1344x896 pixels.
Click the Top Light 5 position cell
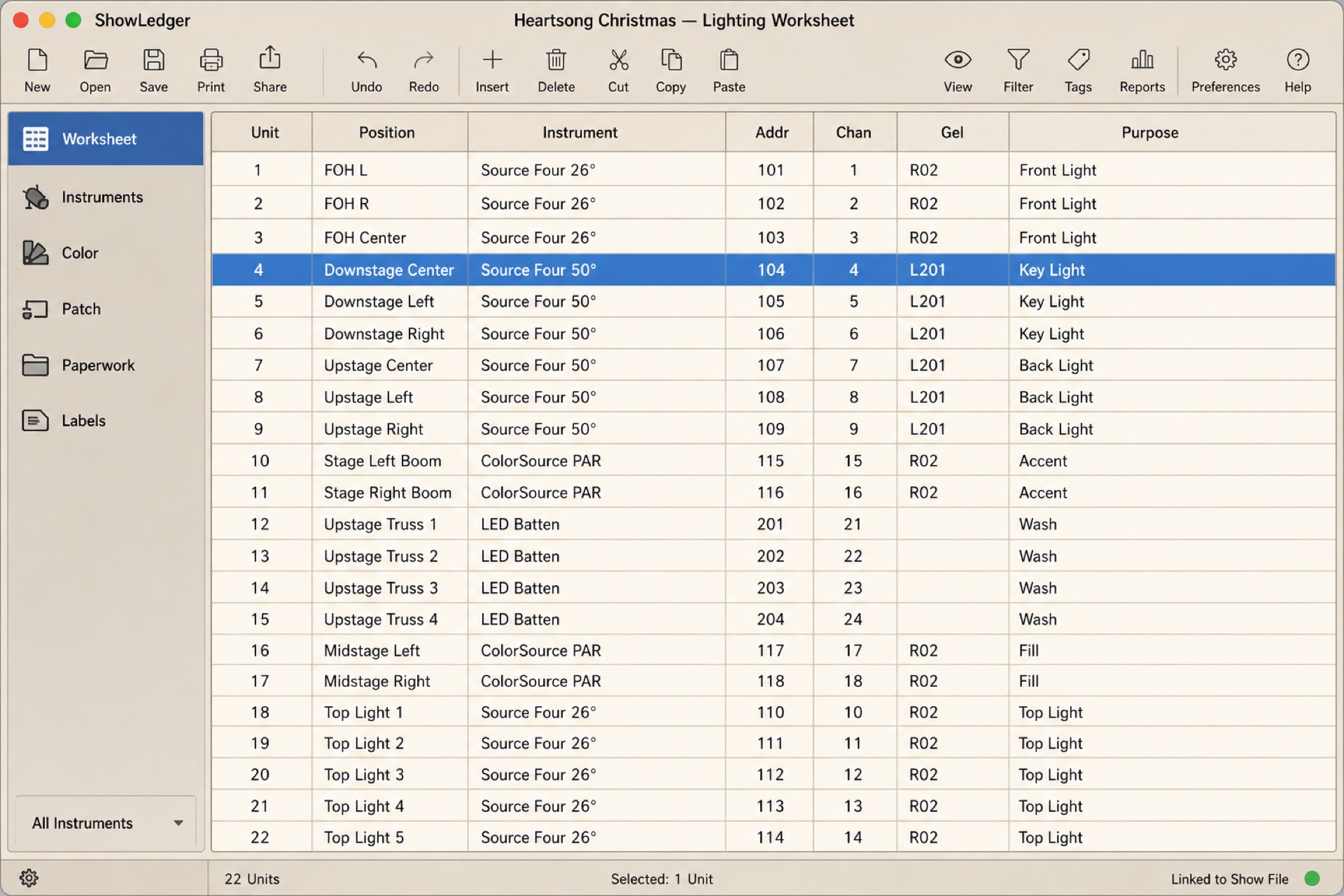(390, 837)
